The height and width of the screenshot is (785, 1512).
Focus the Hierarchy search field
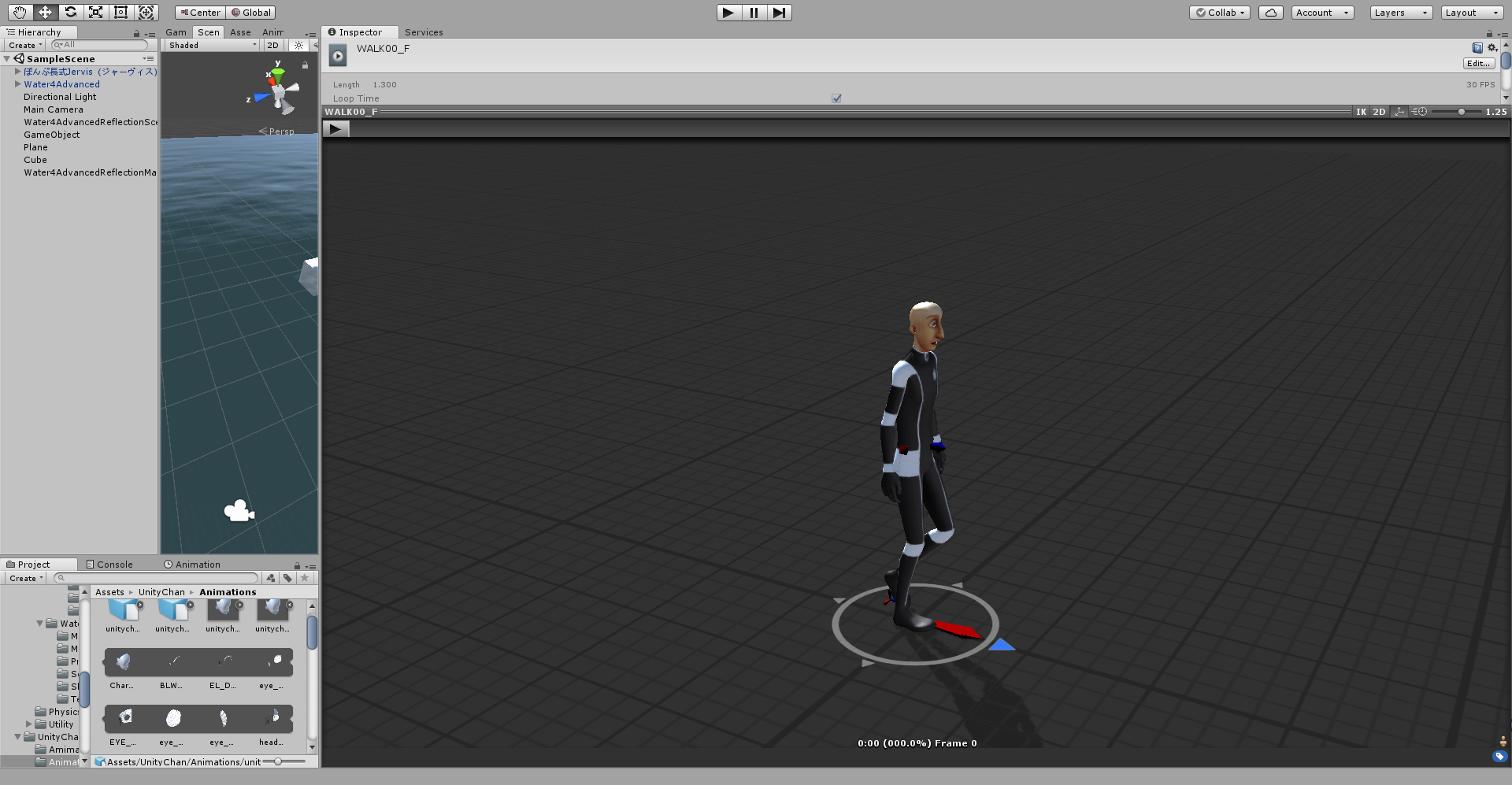[x=100, y=45]
